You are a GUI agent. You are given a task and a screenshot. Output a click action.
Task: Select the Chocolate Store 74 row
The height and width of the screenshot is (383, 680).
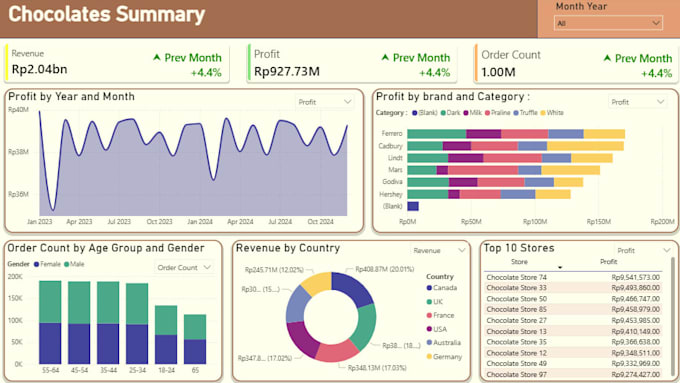pos(573,277)
